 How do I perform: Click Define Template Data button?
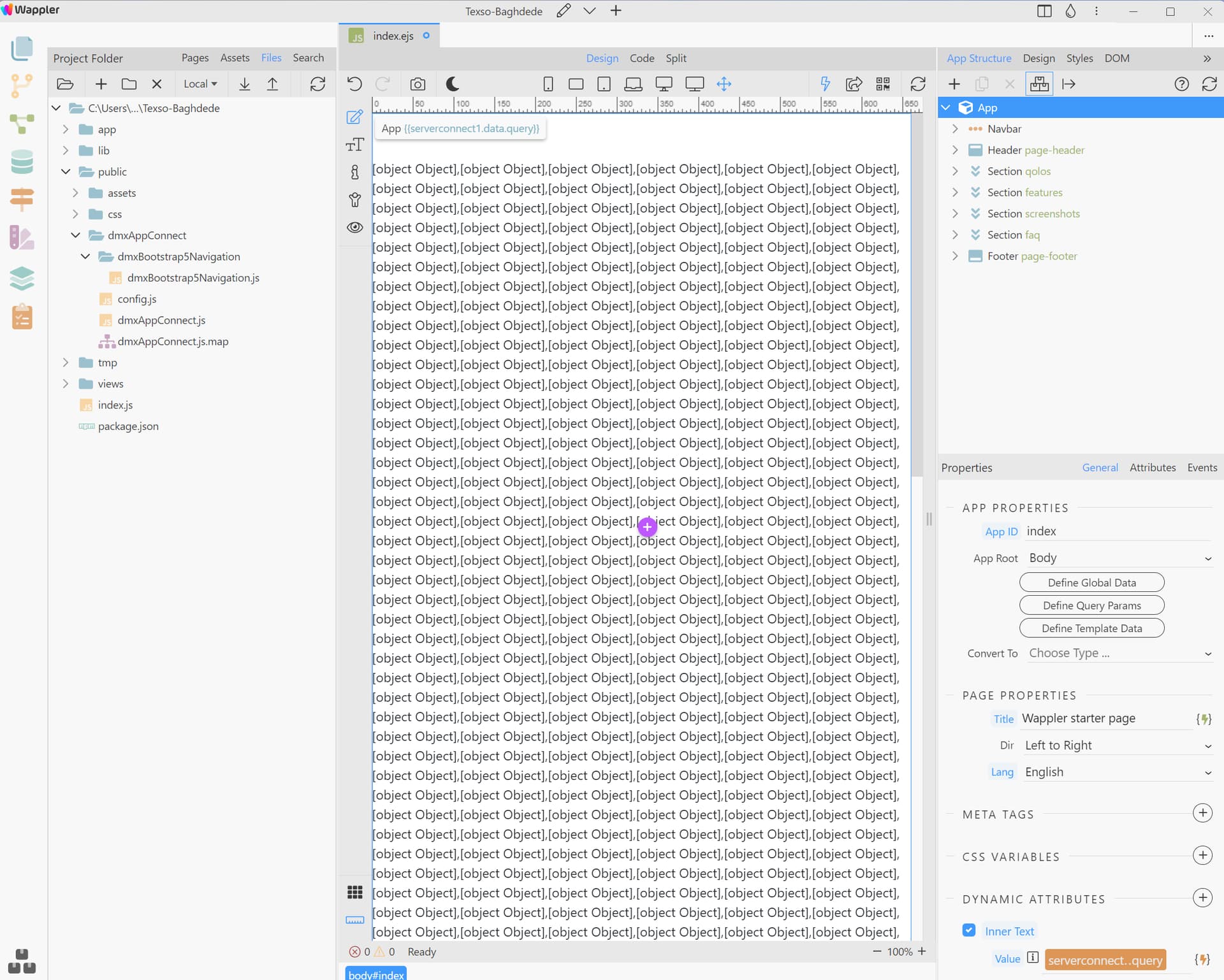click(x=1091, y=628)
